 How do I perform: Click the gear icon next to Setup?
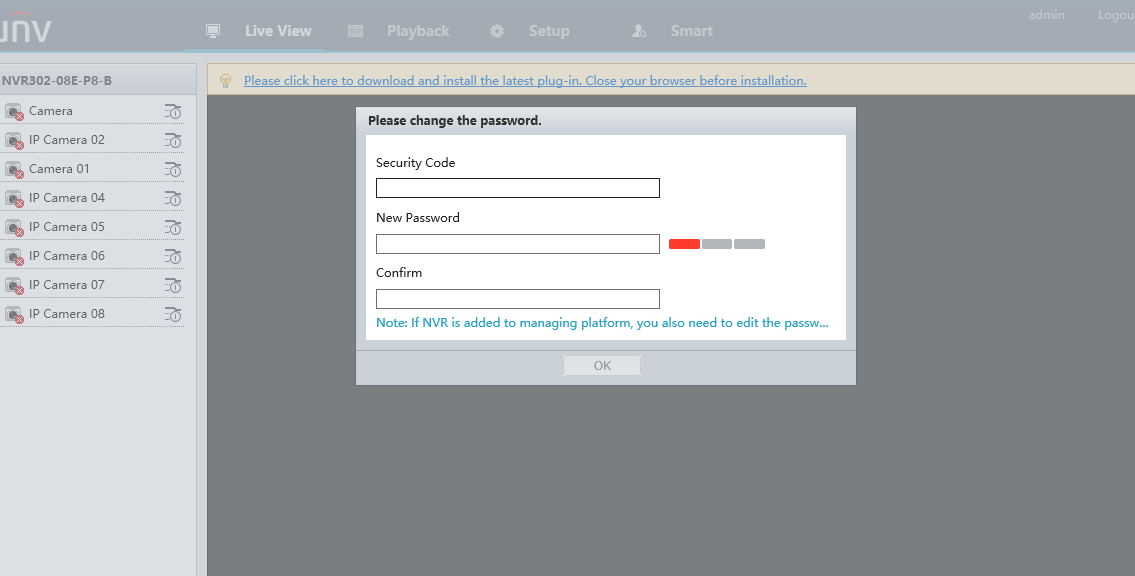click(x=497, y=31)
